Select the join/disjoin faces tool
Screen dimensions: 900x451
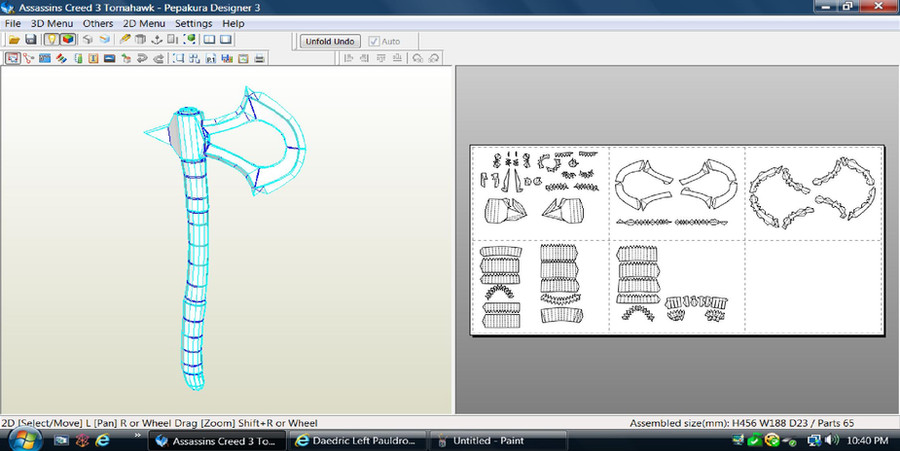(28, 58)
